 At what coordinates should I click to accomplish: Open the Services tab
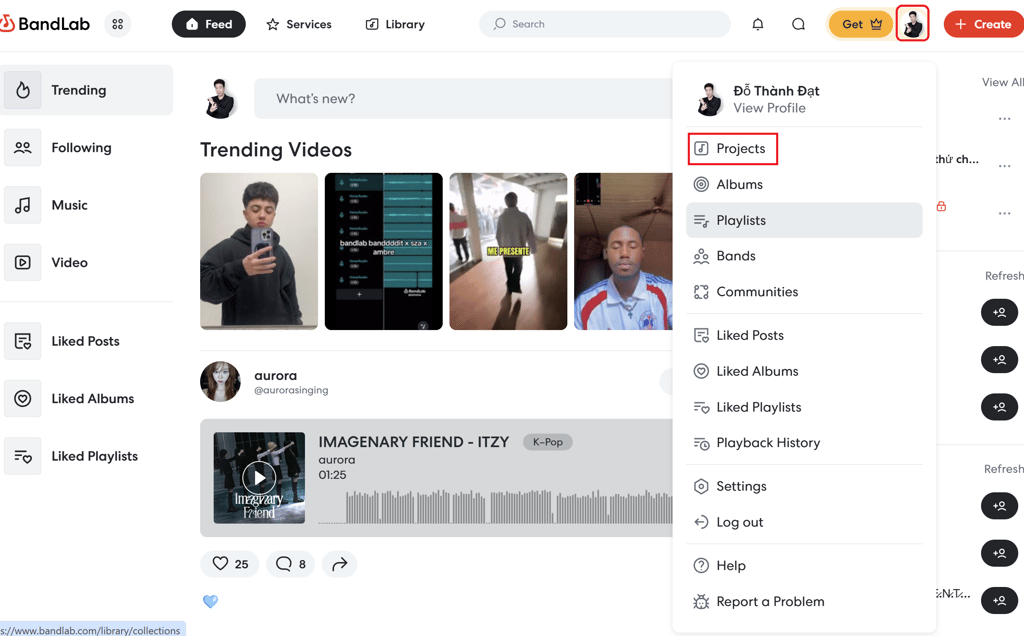click(x=299, y=24)
